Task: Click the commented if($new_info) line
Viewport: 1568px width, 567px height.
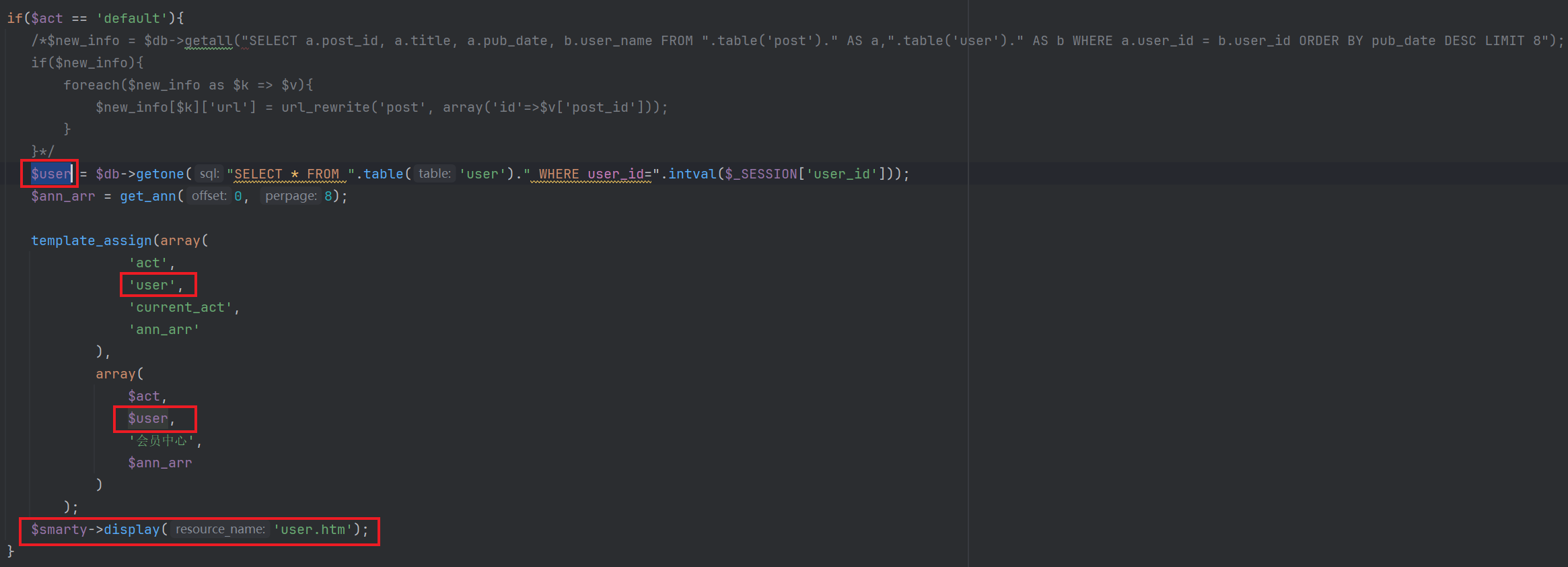Action: (87, 63)
